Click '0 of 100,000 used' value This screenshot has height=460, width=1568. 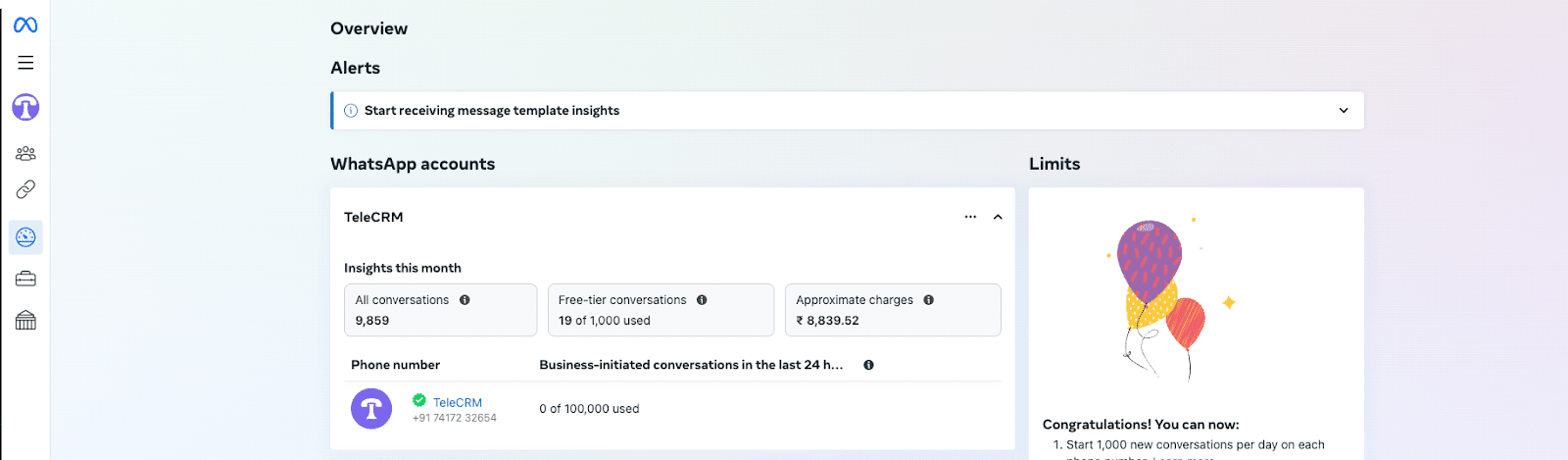point(589,409)
